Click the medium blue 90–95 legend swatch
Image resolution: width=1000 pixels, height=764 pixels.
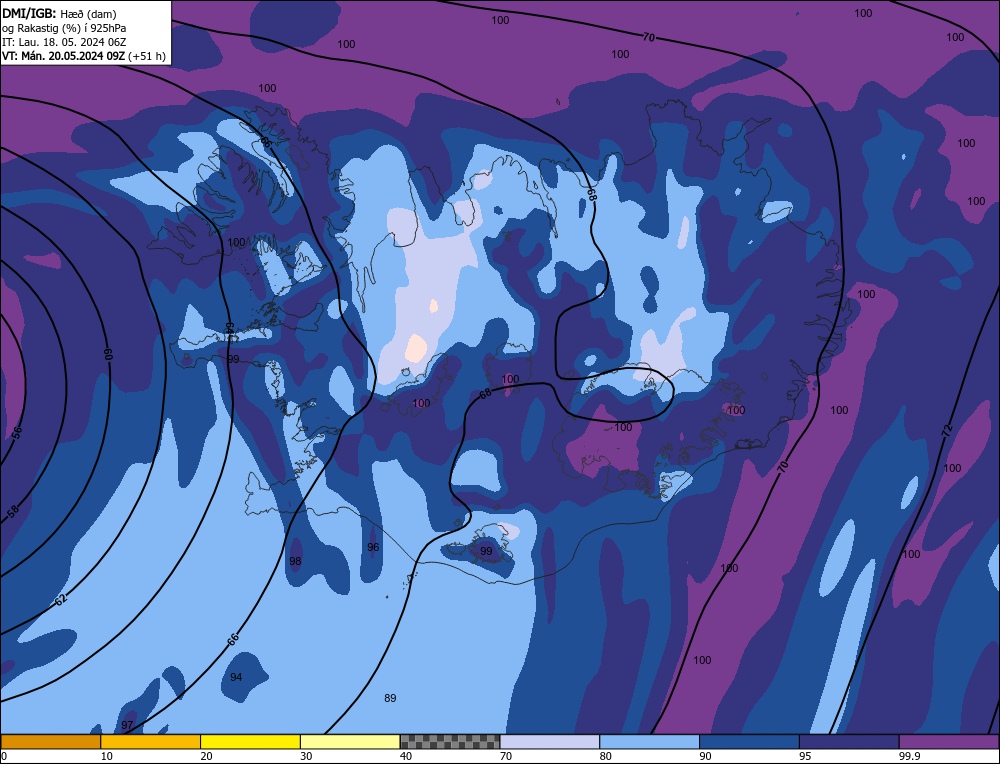[749, 742]
